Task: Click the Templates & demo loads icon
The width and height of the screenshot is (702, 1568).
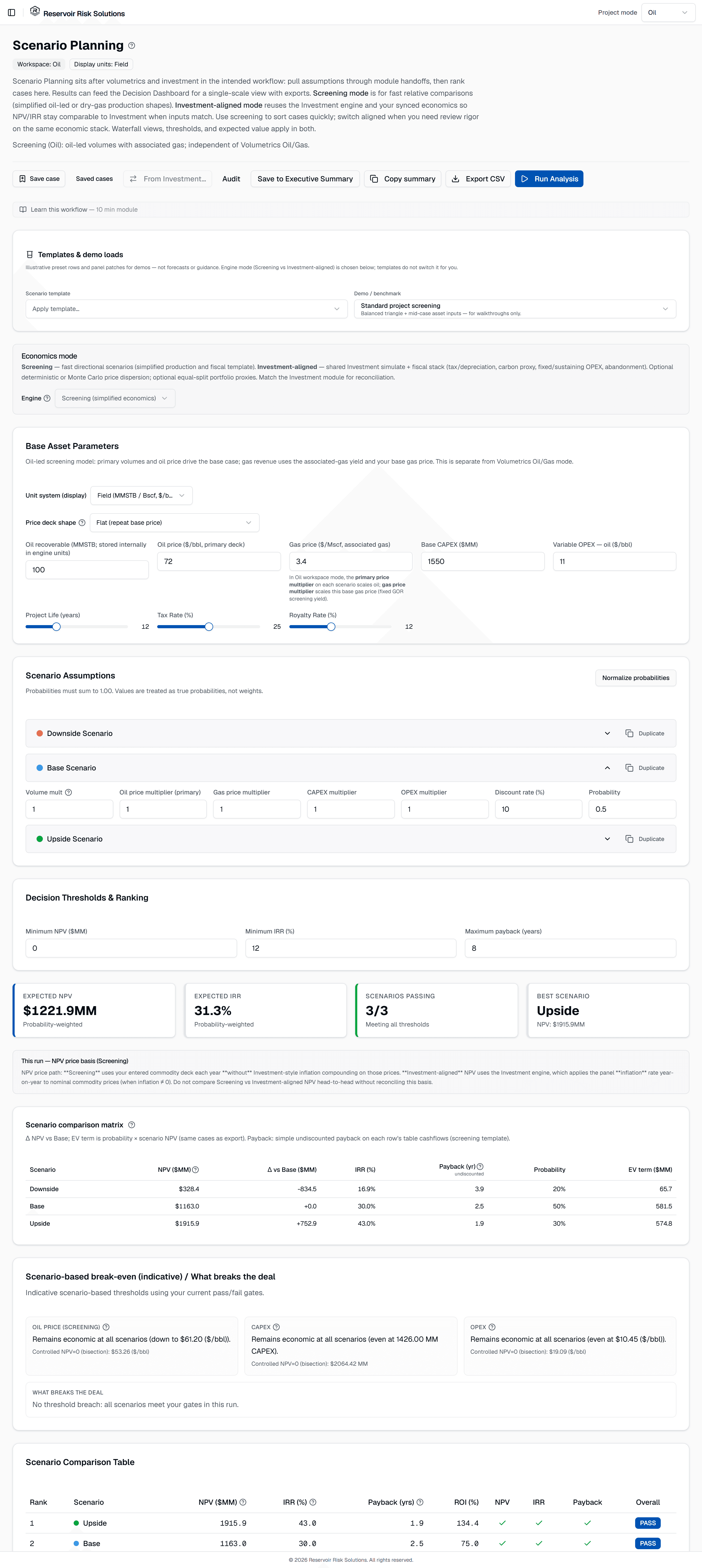Action: (x=29, y=255)
